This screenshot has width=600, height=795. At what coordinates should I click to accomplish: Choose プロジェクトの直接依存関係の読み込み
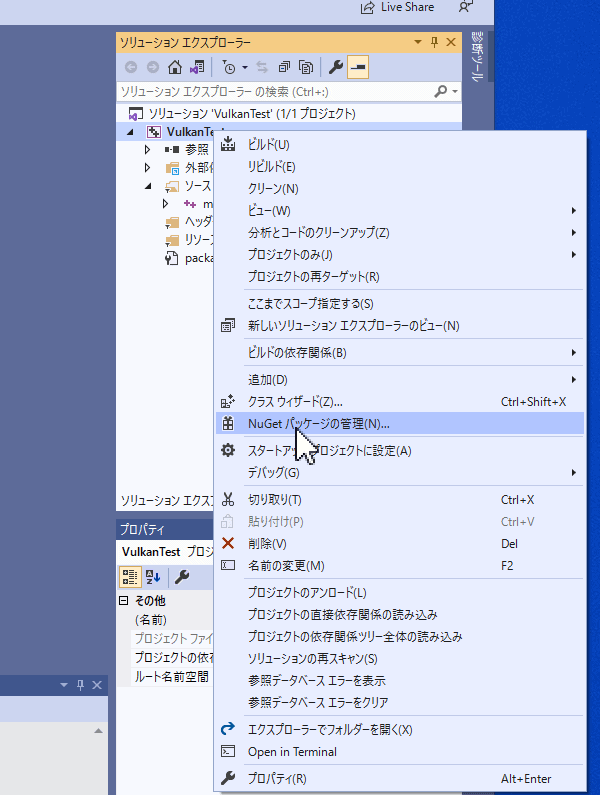[400, 615]
